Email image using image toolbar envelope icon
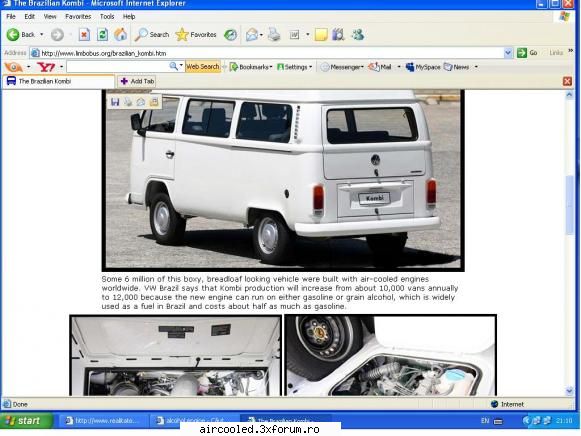The image size is (581, 436). pyautogui.click(x=141, y=102)
